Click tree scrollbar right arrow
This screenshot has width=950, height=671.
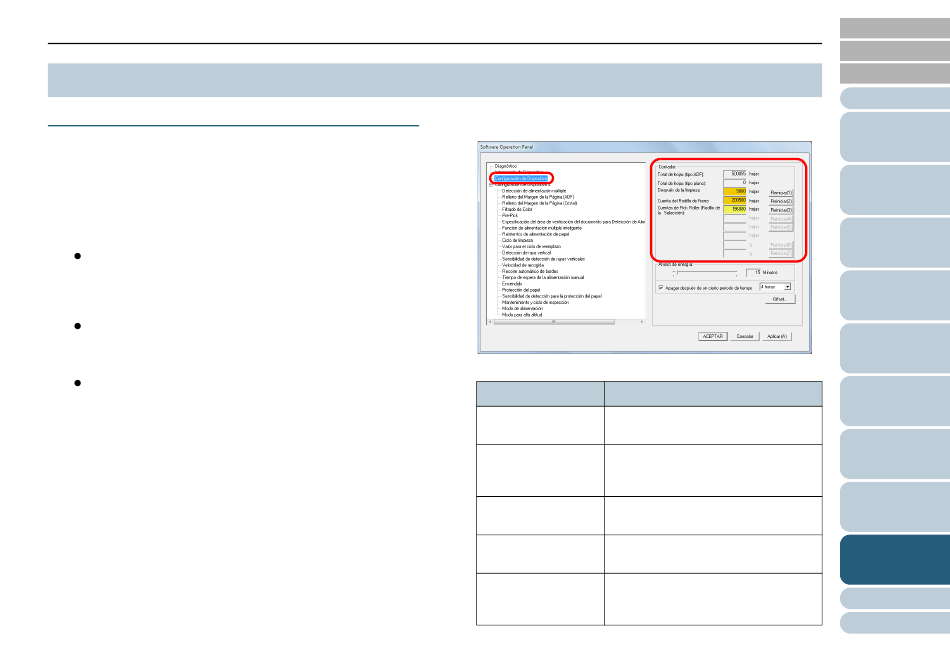click(x=642, y=322)
